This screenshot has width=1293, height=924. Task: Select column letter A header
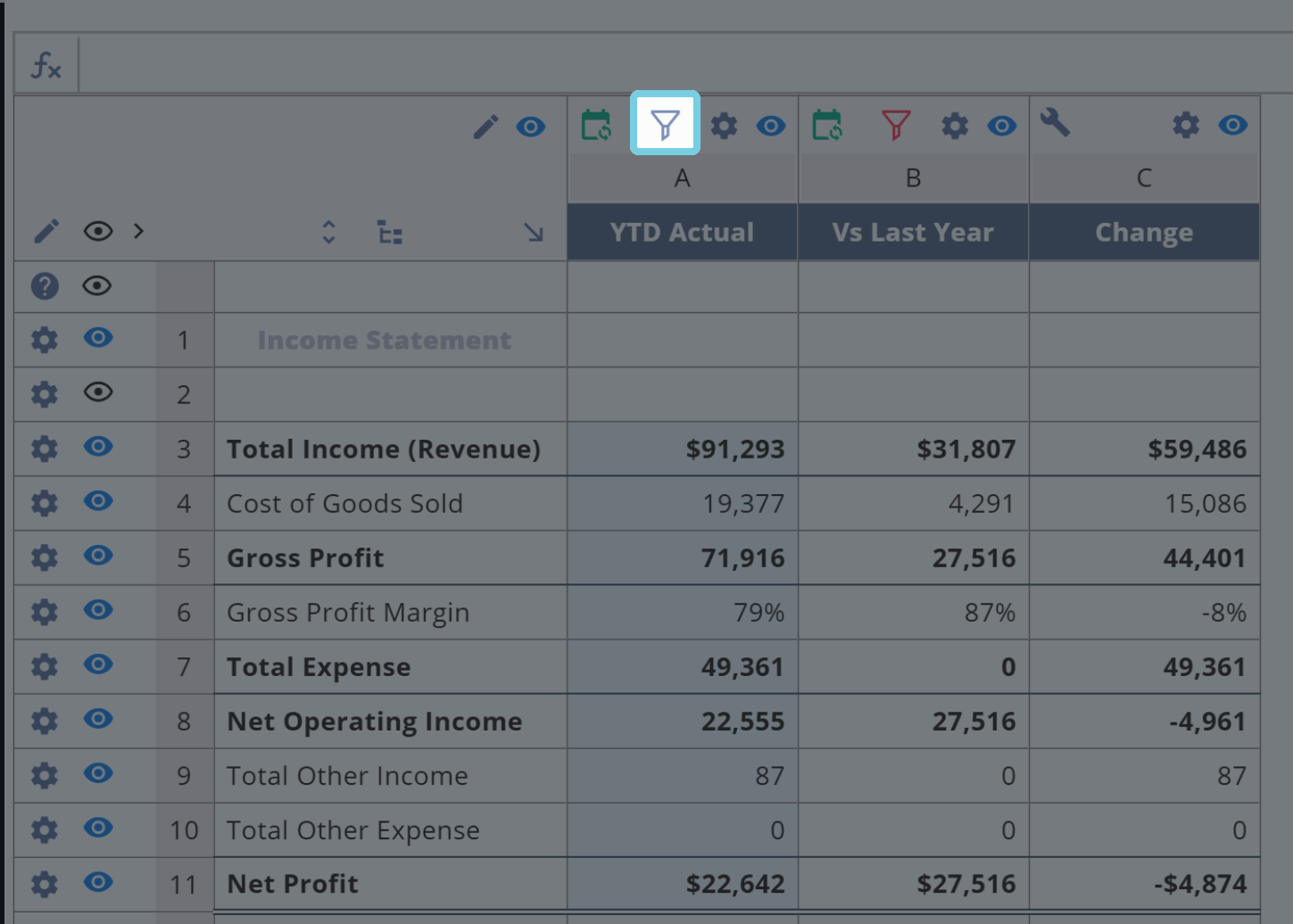click(683, 178)
